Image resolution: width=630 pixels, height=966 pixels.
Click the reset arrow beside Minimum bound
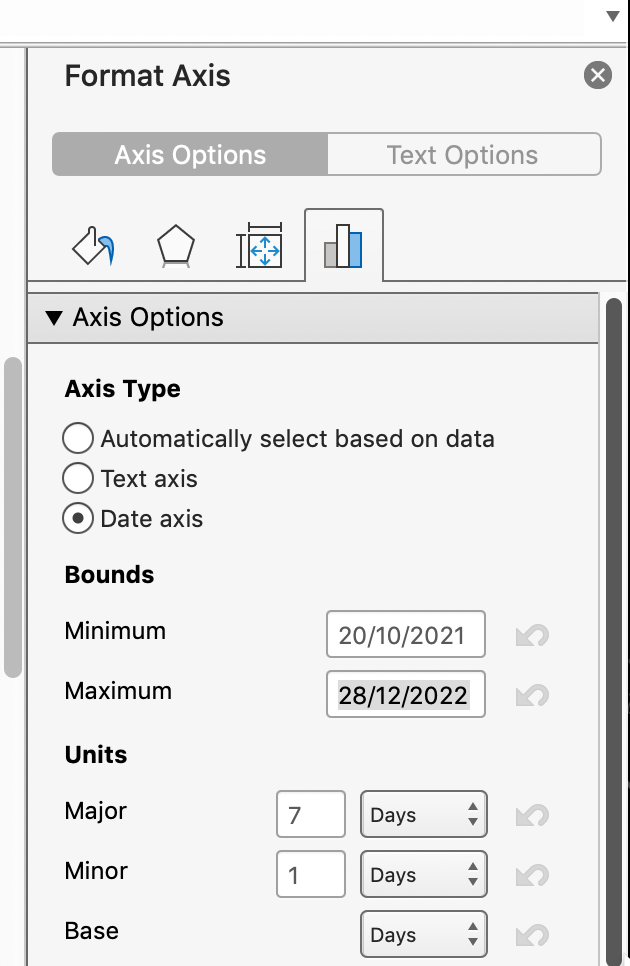tap(531, 634)
